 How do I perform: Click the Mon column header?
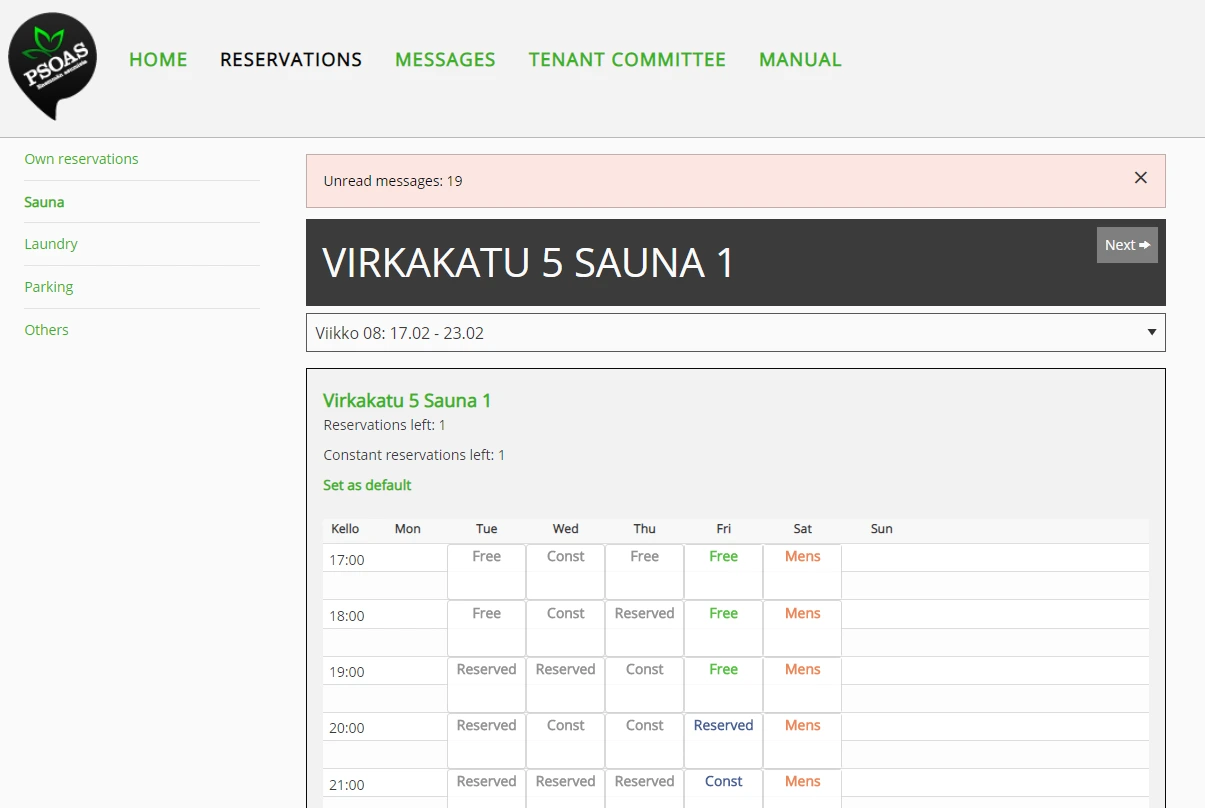[408, 529]
